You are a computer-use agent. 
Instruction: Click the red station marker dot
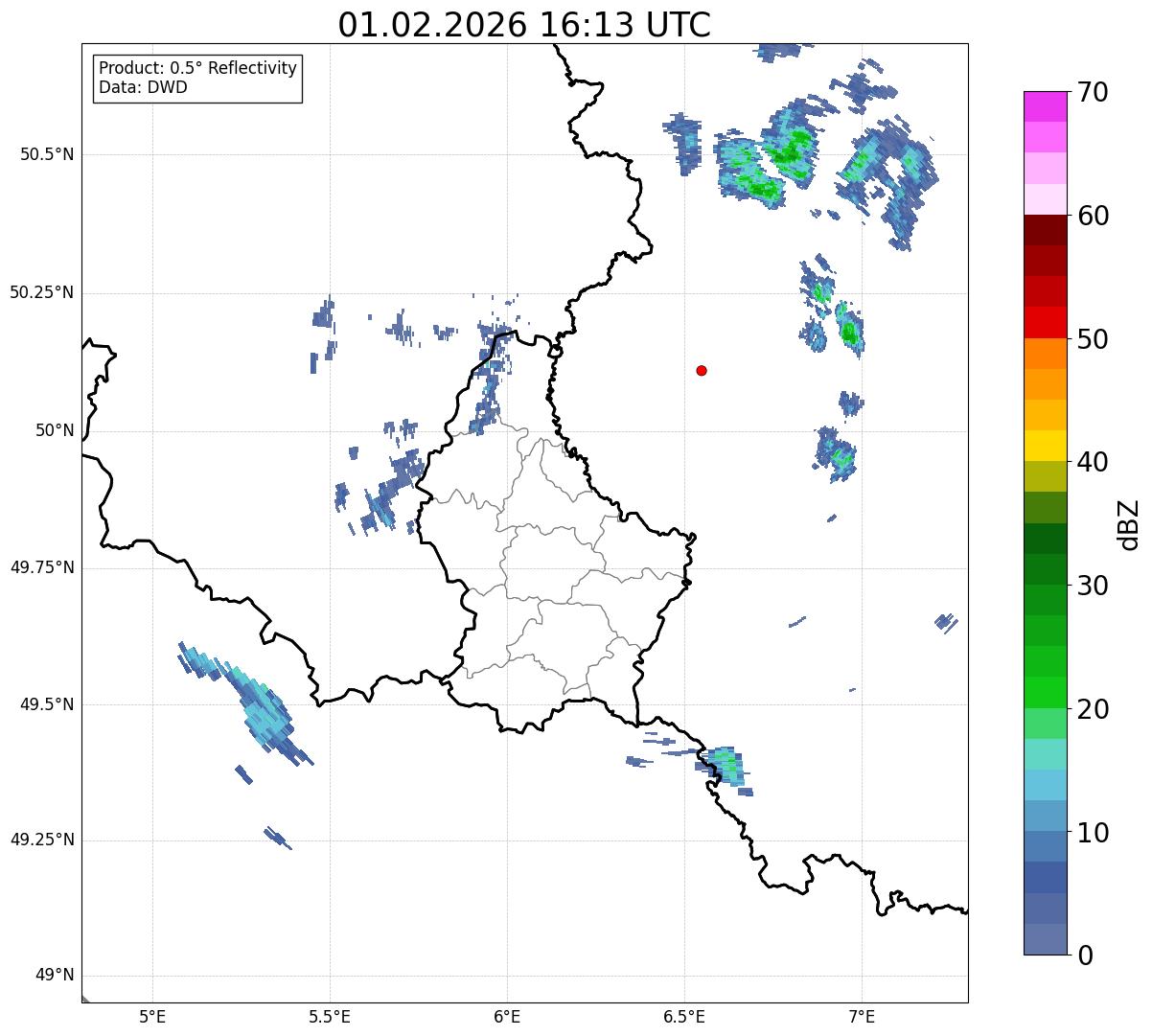pyautogui.click(x=702, y=370)
